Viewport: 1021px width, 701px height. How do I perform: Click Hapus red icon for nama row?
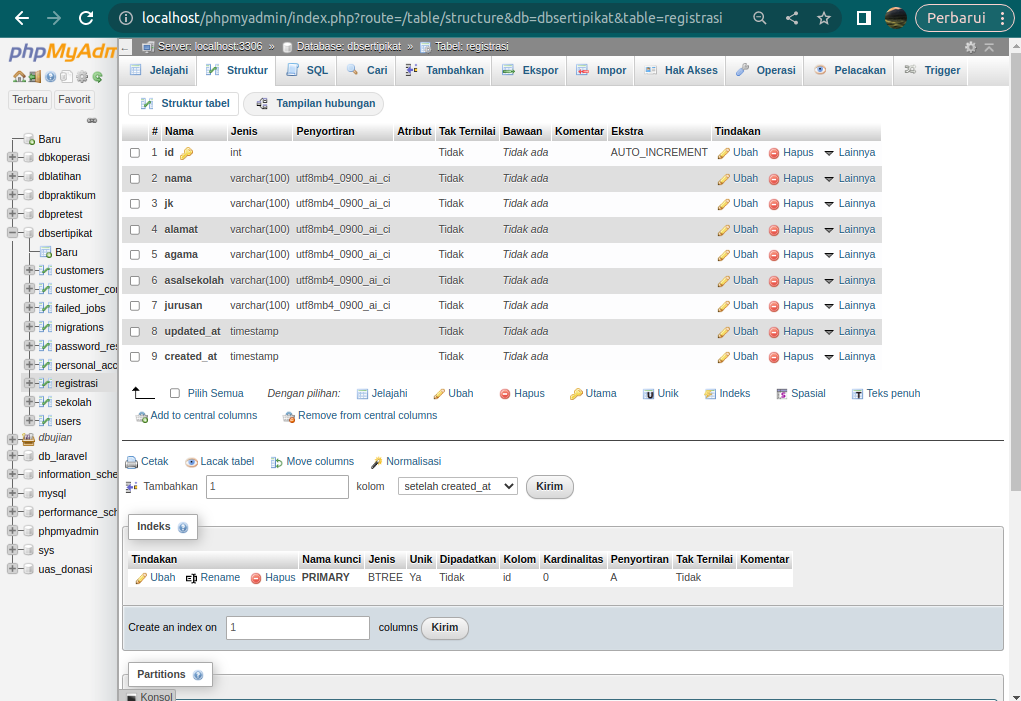click(x=774, y=179)
